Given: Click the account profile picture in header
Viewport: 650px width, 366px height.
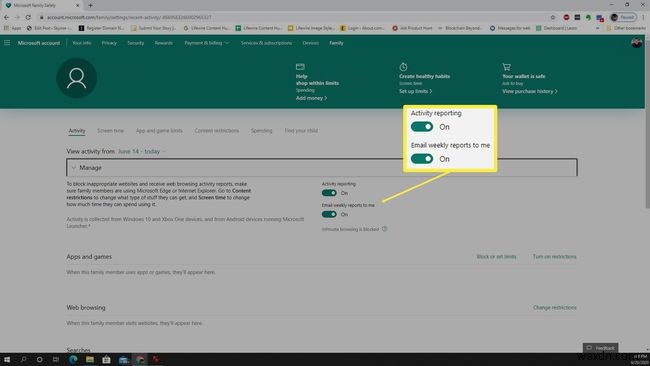Looking at the screenshot, I should 636,43.
